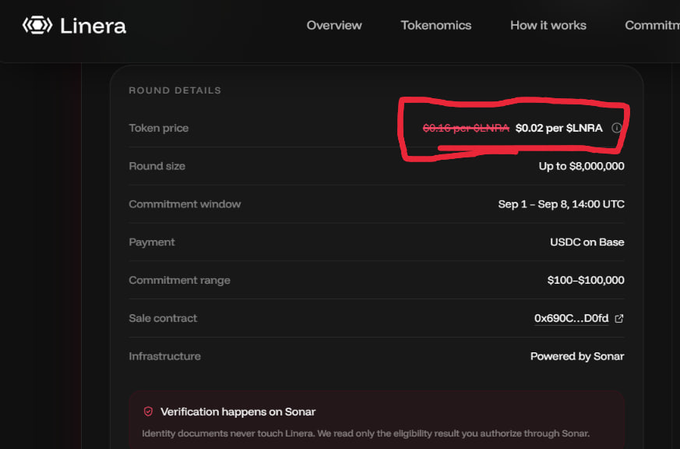
Task: Click the Commitment range label
Action: [180, 280]
